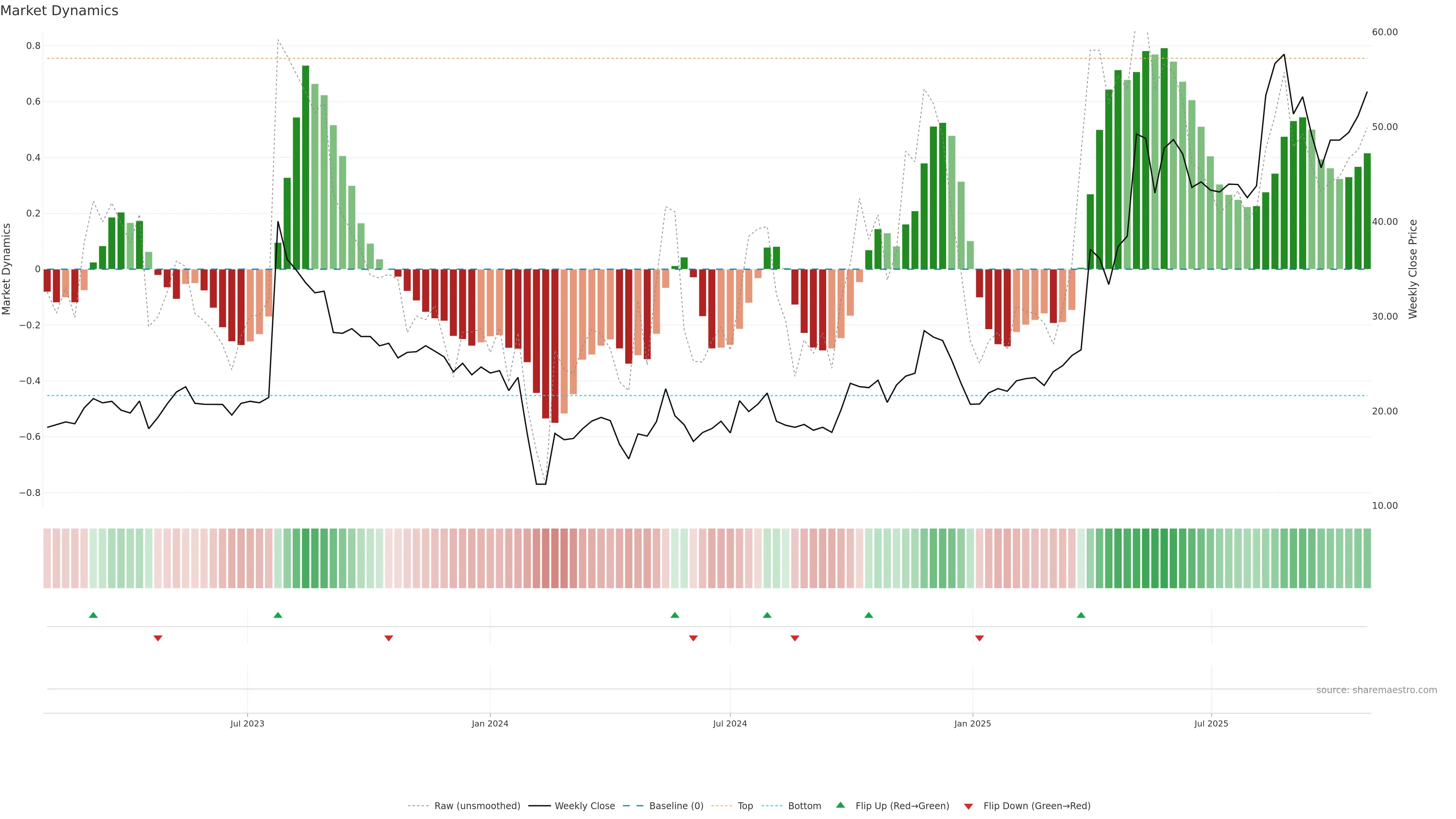
Task: Click the Flip Down marker between Jul 2023 and Jan 2024
Action: [x=388, y=638]
